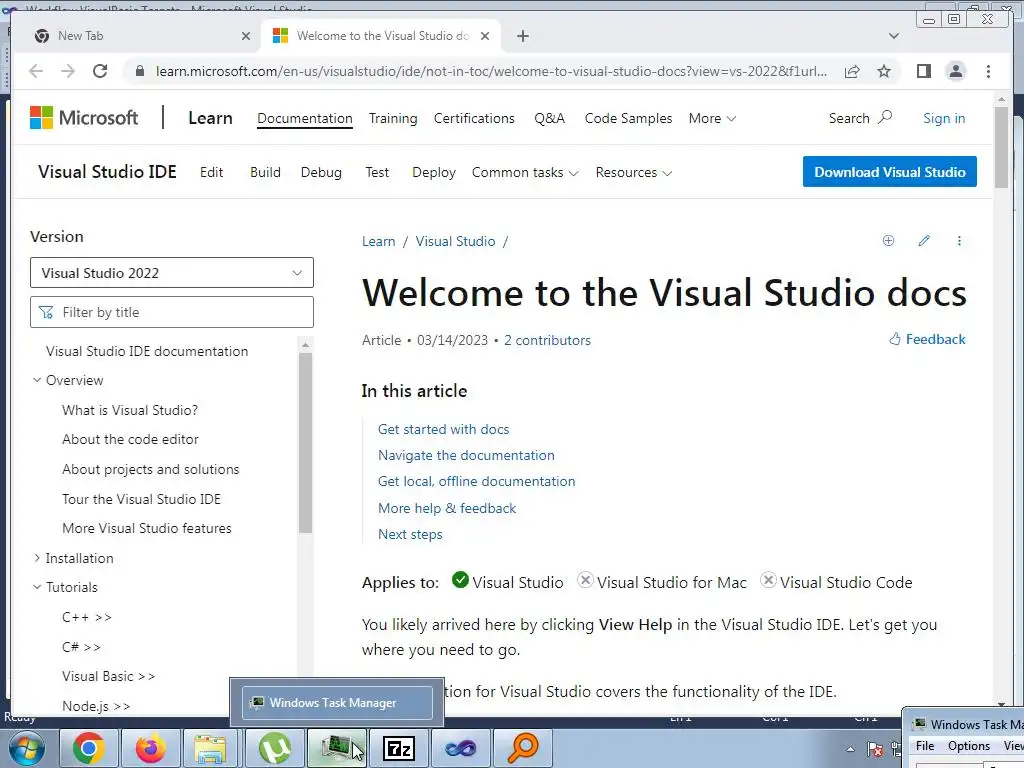Image resolution: width=1024 pixels, height=768 pixels.
Task: Click the Microsoft logo
Action: point(84,118)
